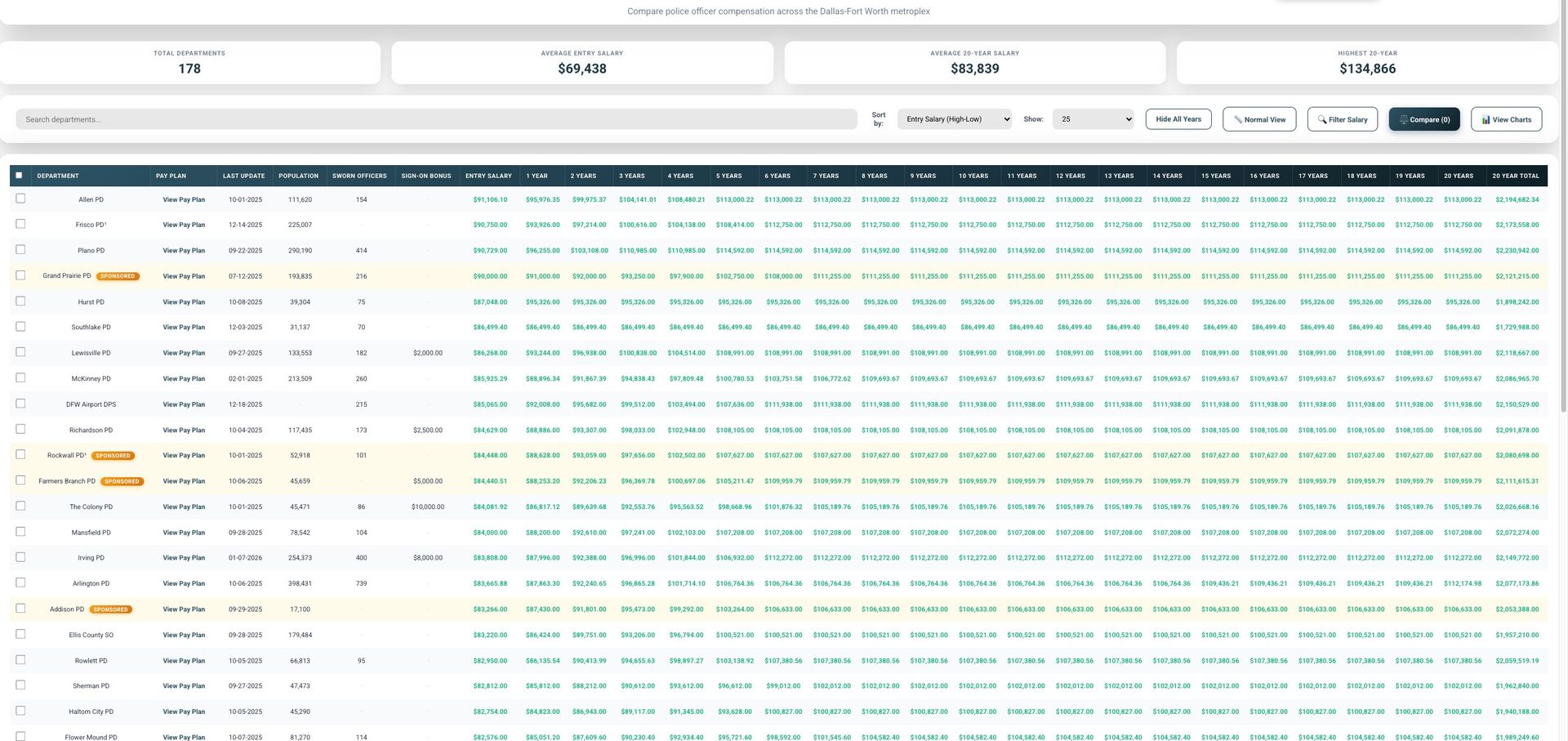Expand the Show 25 rows dropdown
Image resolution: width=1568 pixels, height=741 pixels.
coord(1093,119)
